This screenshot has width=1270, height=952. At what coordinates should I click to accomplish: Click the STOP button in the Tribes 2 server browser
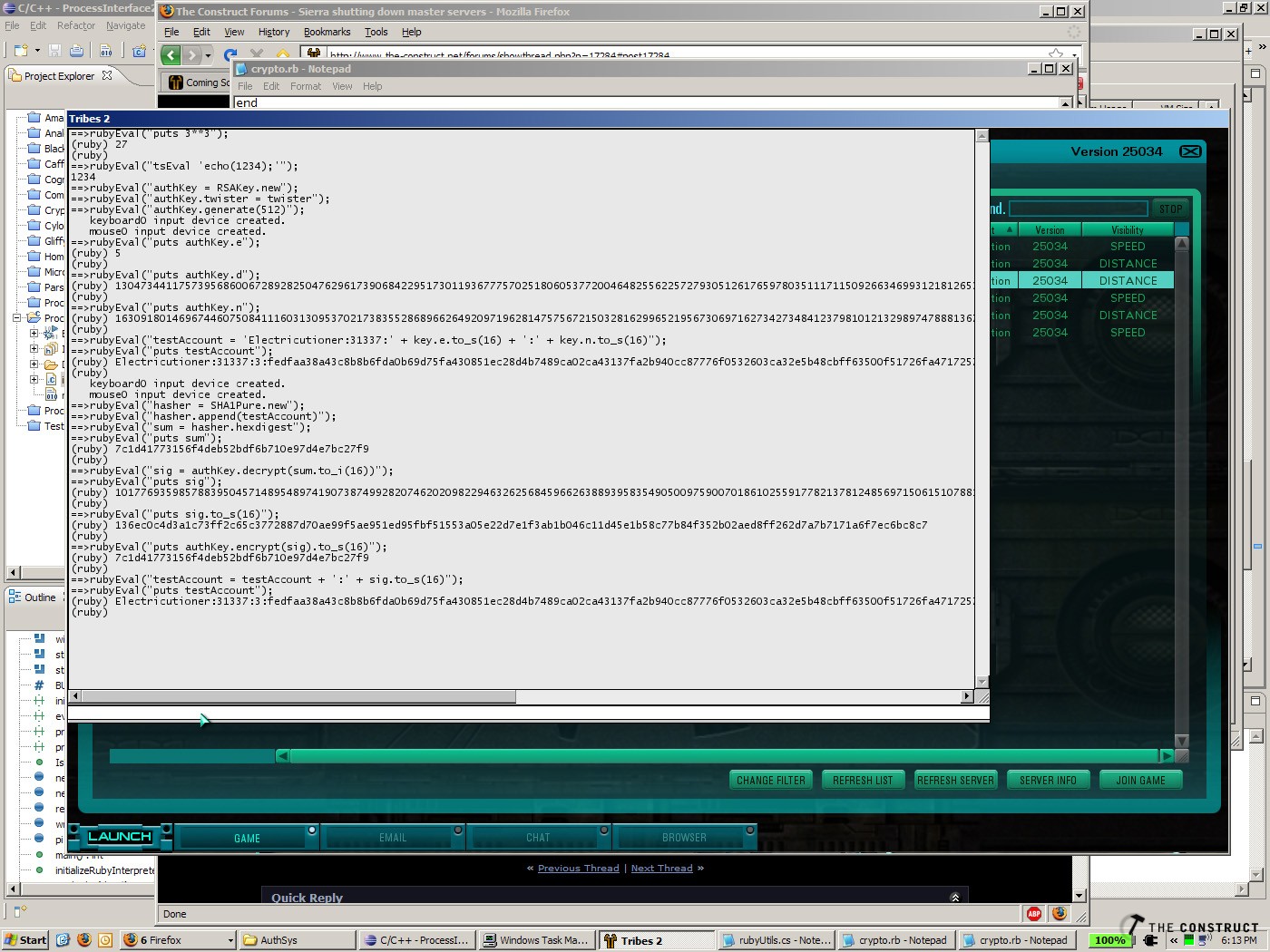coord(1170,209)
